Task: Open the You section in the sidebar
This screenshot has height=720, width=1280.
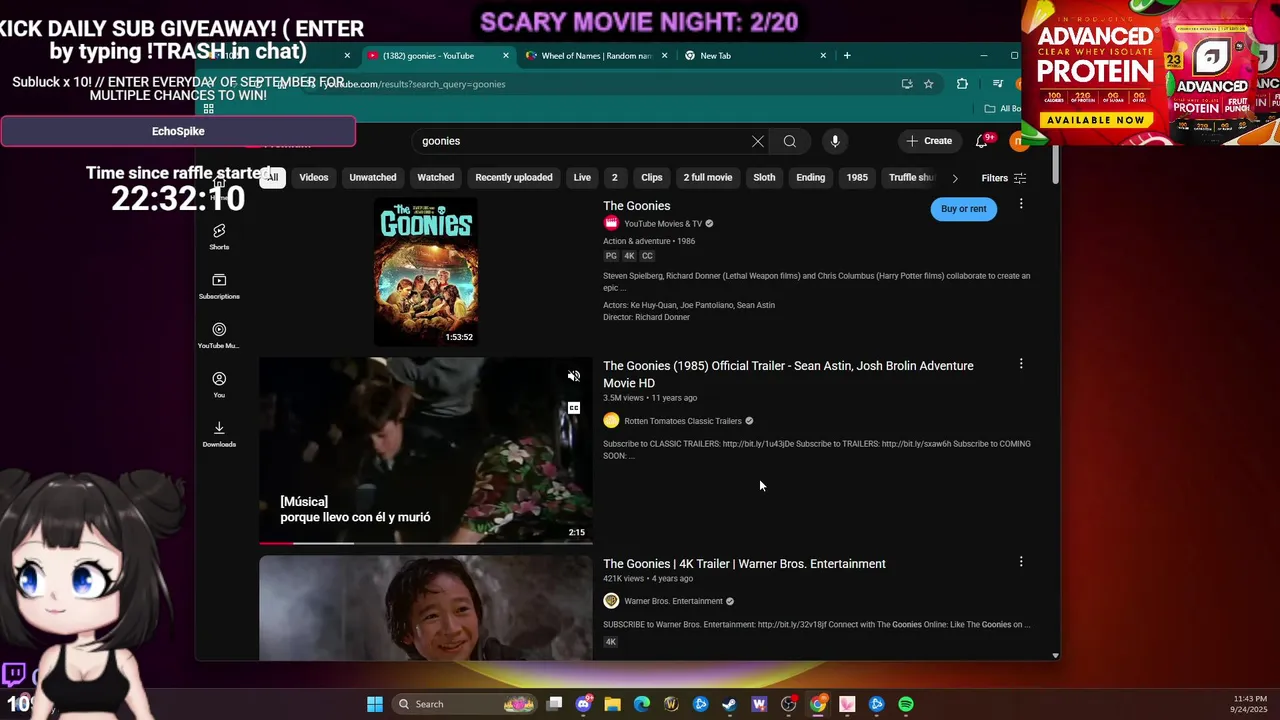Action: (219, 384)
